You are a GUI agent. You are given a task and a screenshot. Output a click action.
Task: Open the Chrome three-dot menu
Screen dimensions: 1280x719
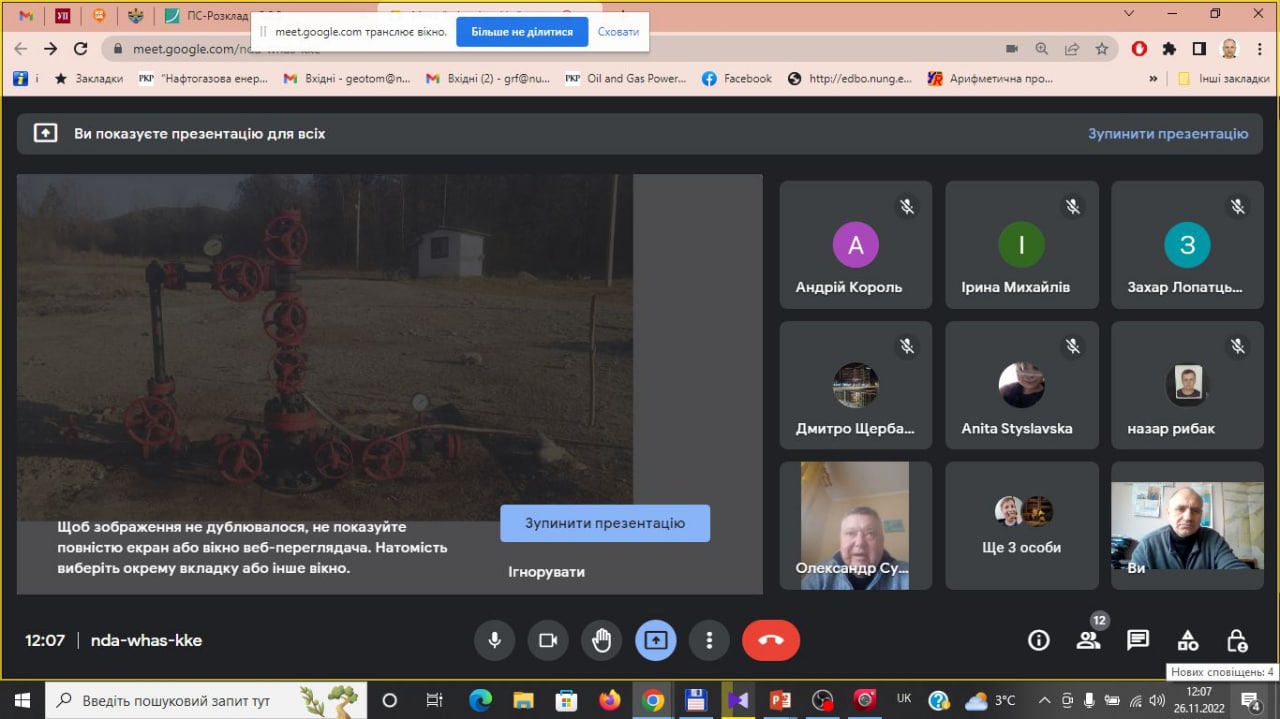[1259, 48]
